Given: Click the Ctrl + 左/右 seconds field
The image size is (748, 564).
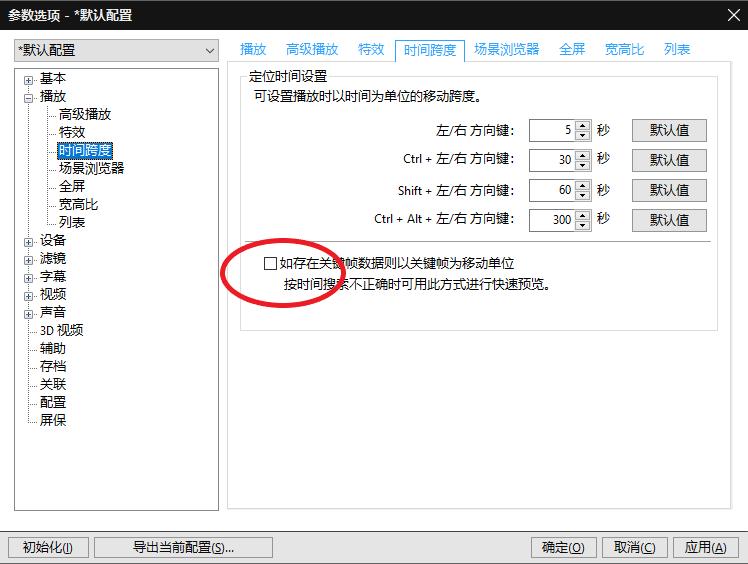Looking at the screenshot, I should pos(552,160).
